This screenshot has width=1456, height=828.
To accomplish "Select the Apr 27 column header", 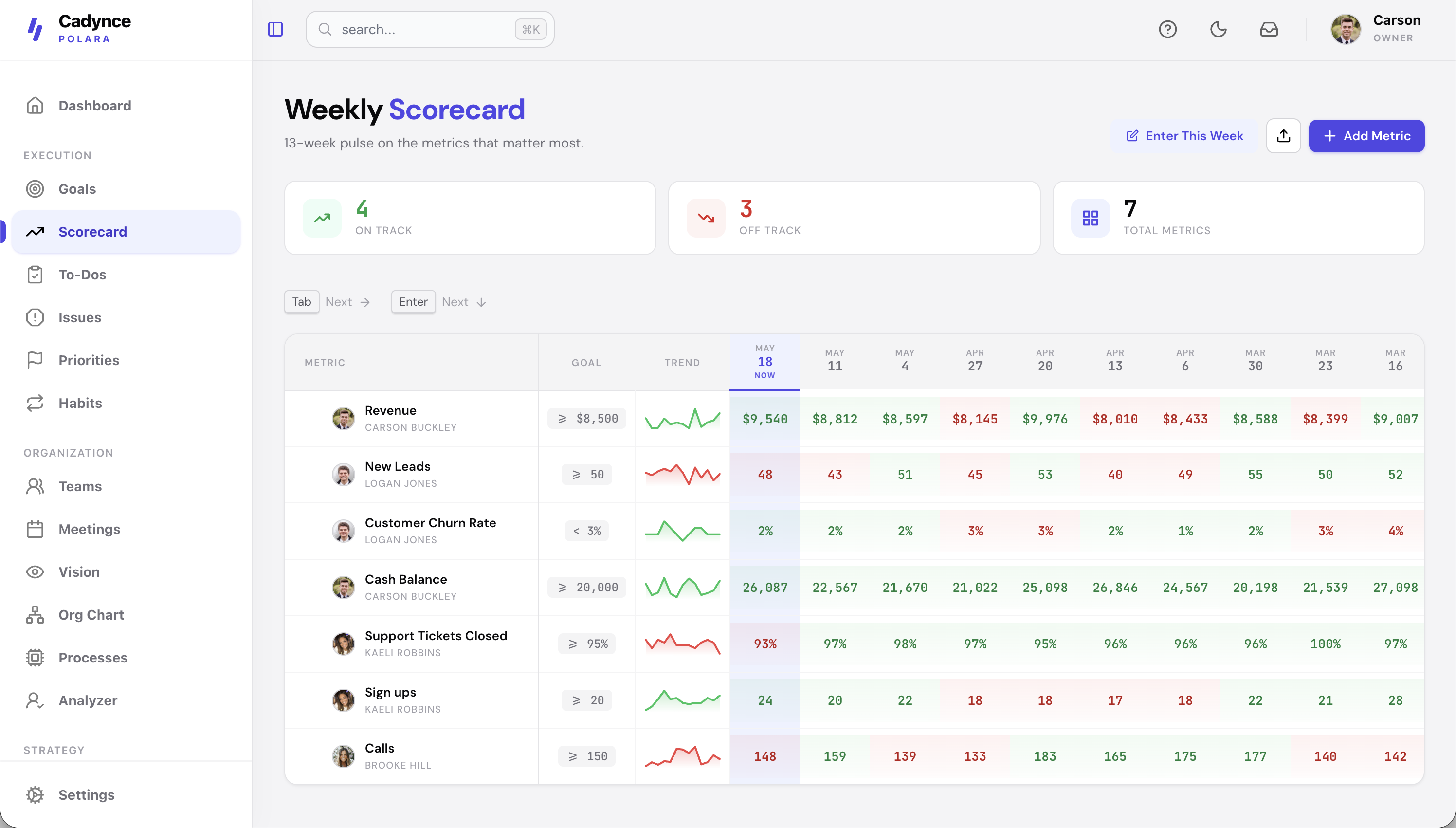I will [x=975, y=361].
